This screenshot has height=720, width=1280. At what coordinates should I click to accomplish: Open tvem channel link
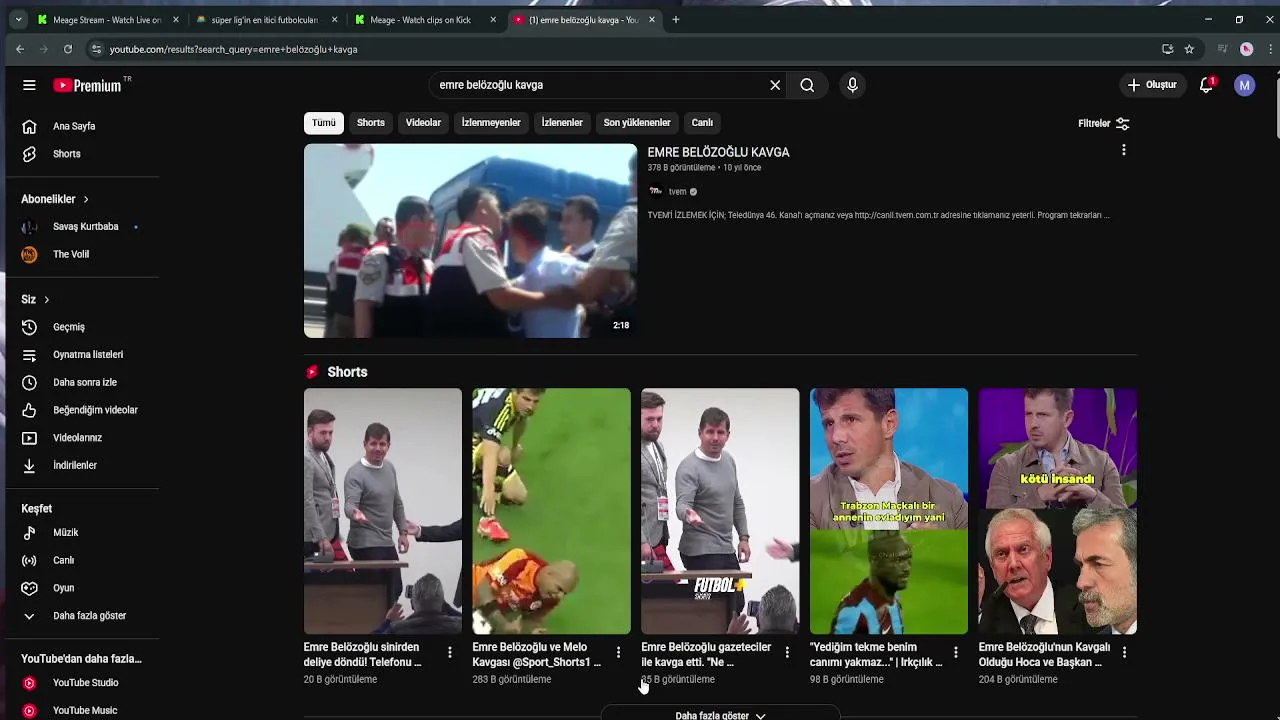(678, 192)
